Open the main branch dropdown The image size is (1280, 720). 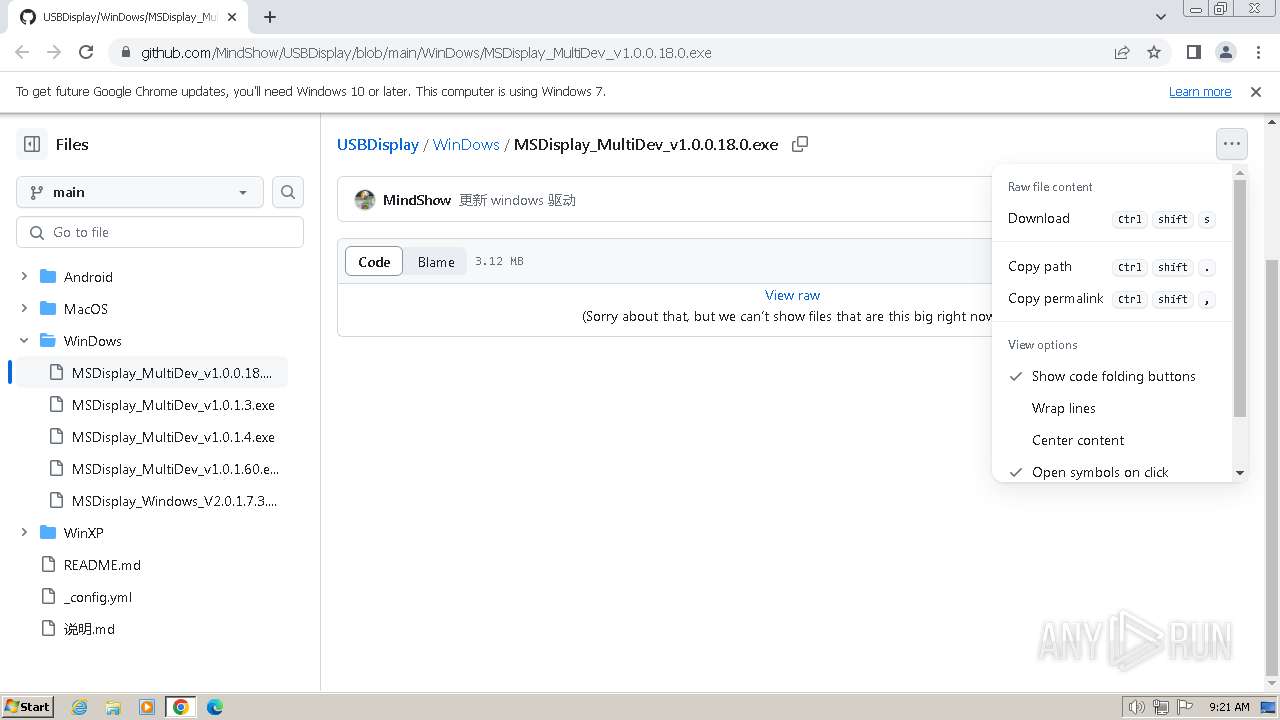(x=140, y=192)
